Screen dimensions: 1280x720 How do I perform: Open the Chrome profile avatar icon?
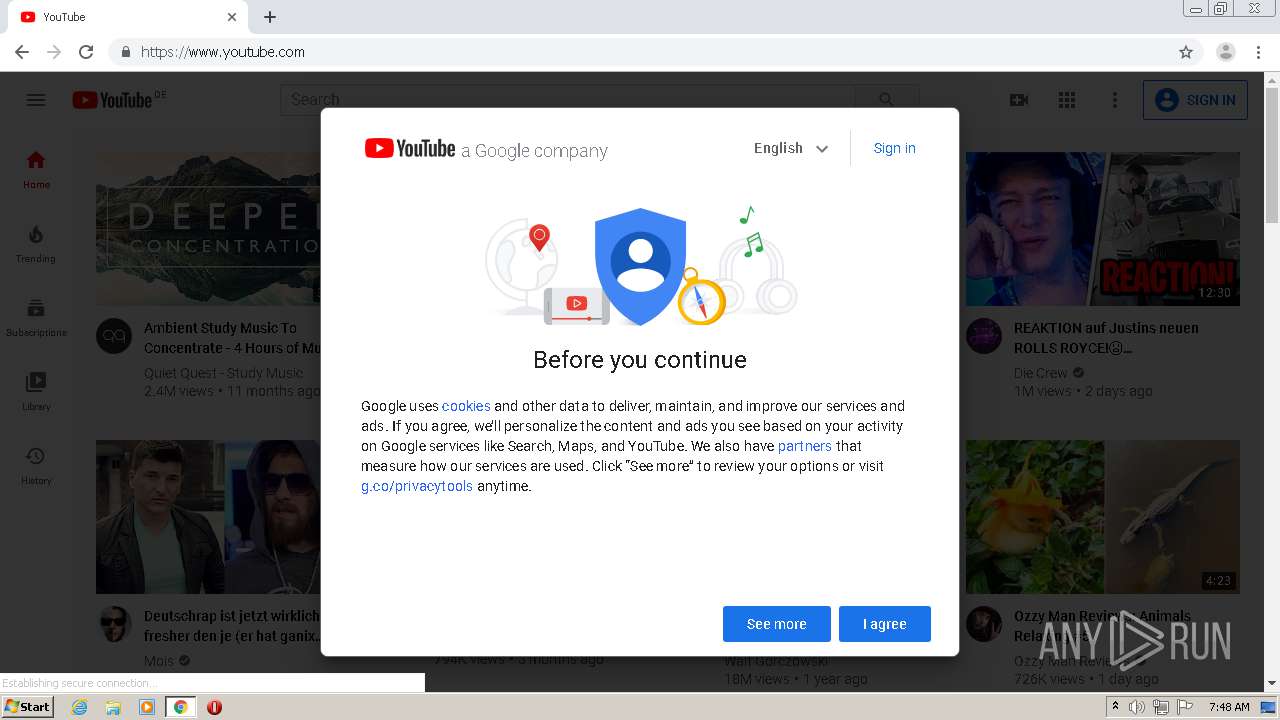(x=1226, y=52)
